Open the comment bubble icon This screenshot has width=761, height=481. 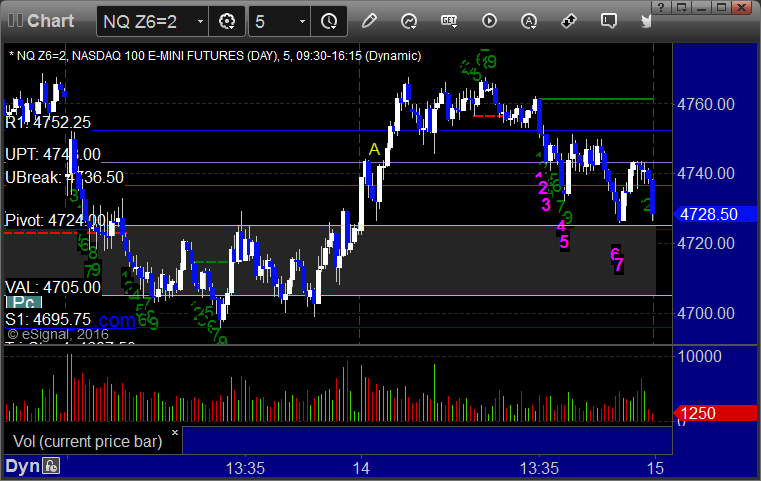pos(609,21)
